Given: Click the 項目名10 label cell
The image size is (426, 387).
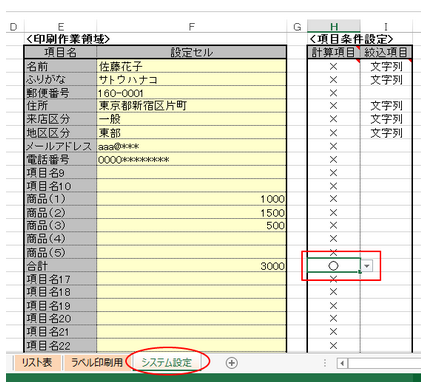Looking at the screenshot, I should tap(61, 186).
